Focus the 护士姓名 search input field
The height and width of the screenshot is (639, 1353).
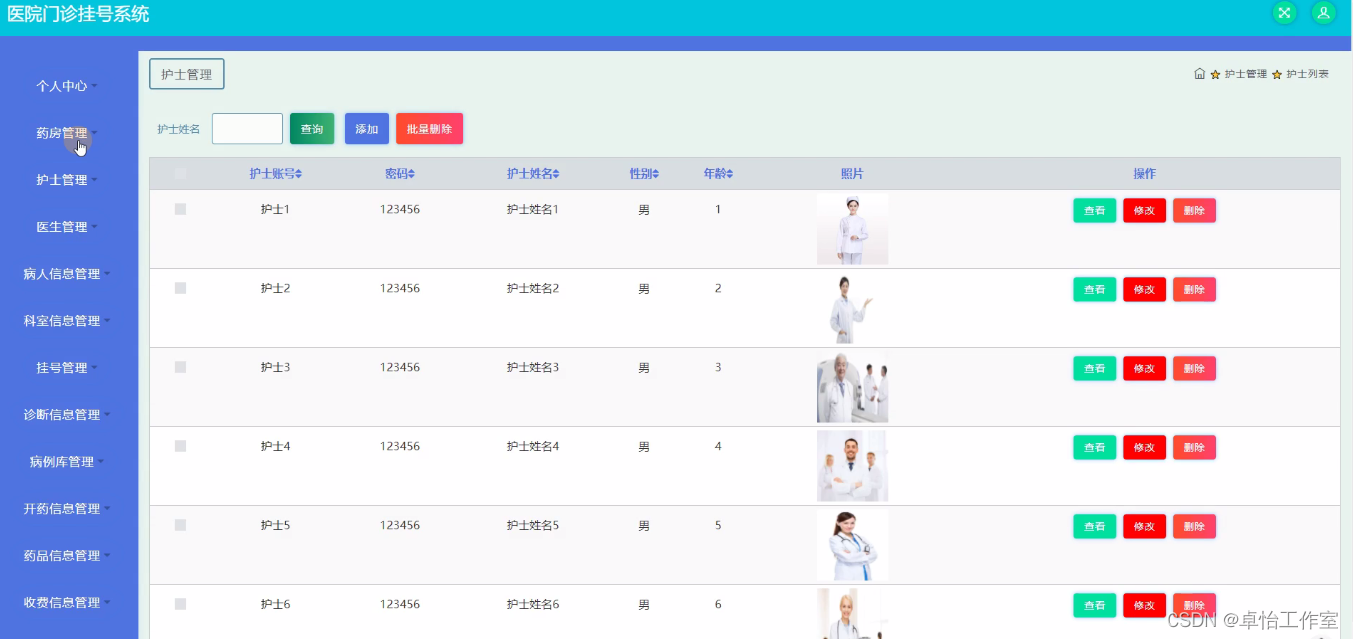coord(247,129)
